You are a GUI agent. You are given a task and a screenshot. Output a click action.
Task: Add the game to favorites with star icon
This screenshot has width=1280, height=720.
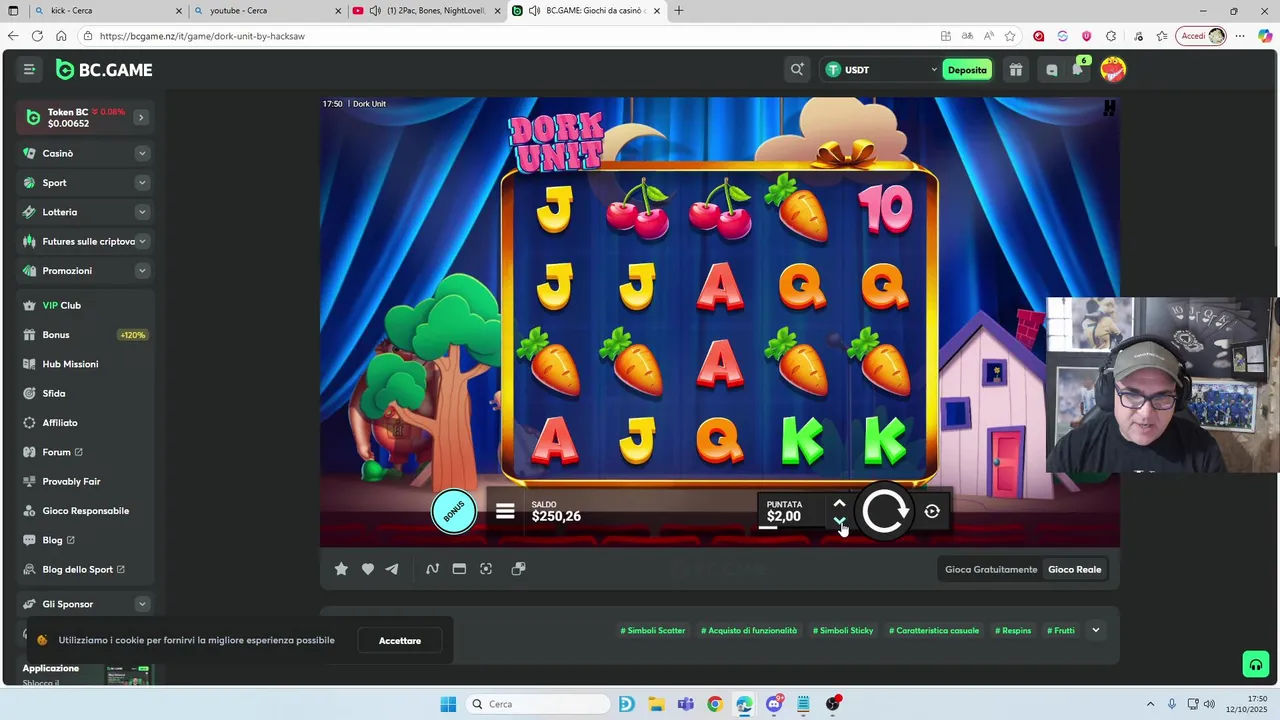341,569
